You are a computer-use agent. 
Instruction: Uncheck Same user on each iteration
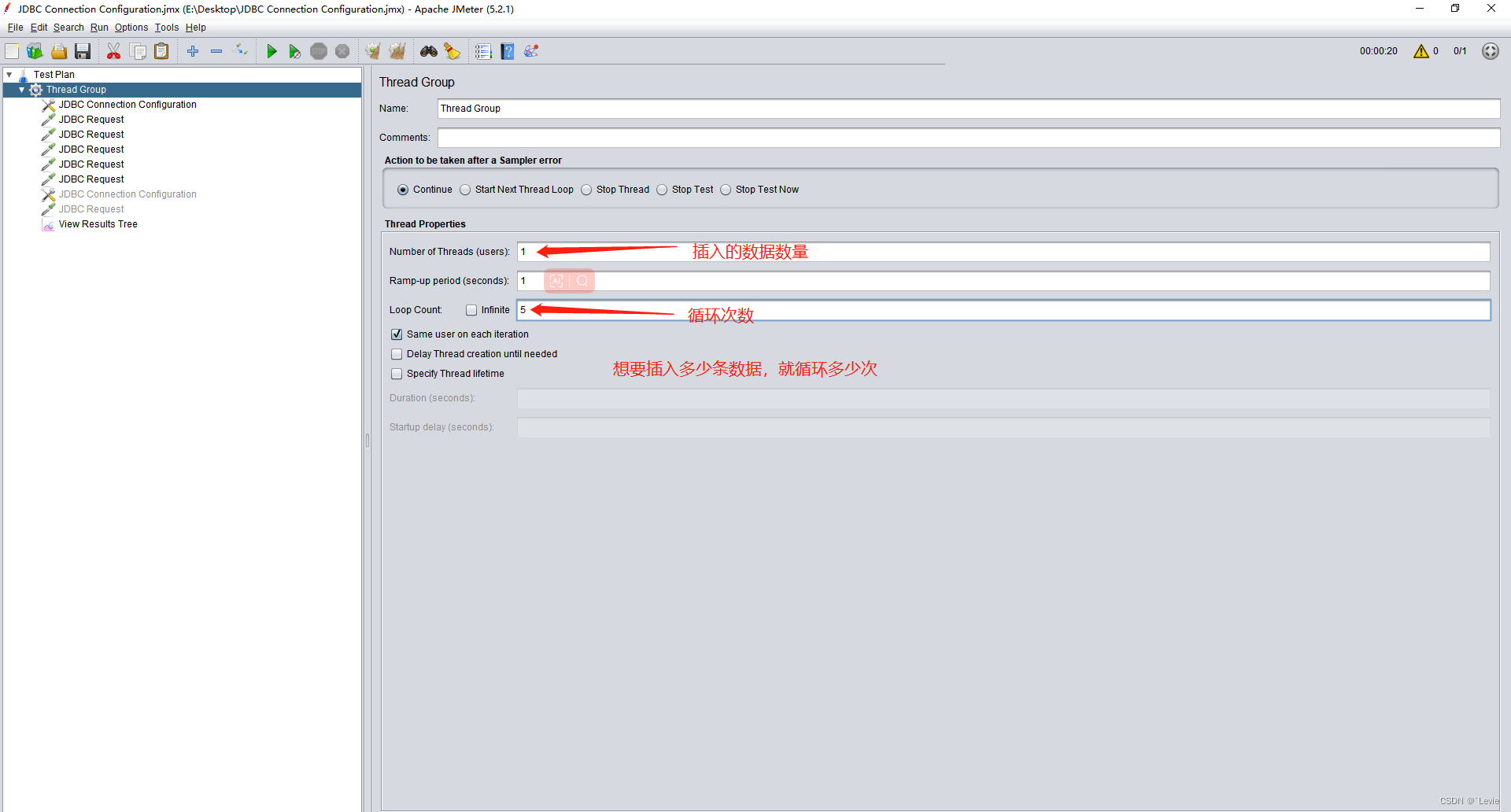click(x=397, y=334)
